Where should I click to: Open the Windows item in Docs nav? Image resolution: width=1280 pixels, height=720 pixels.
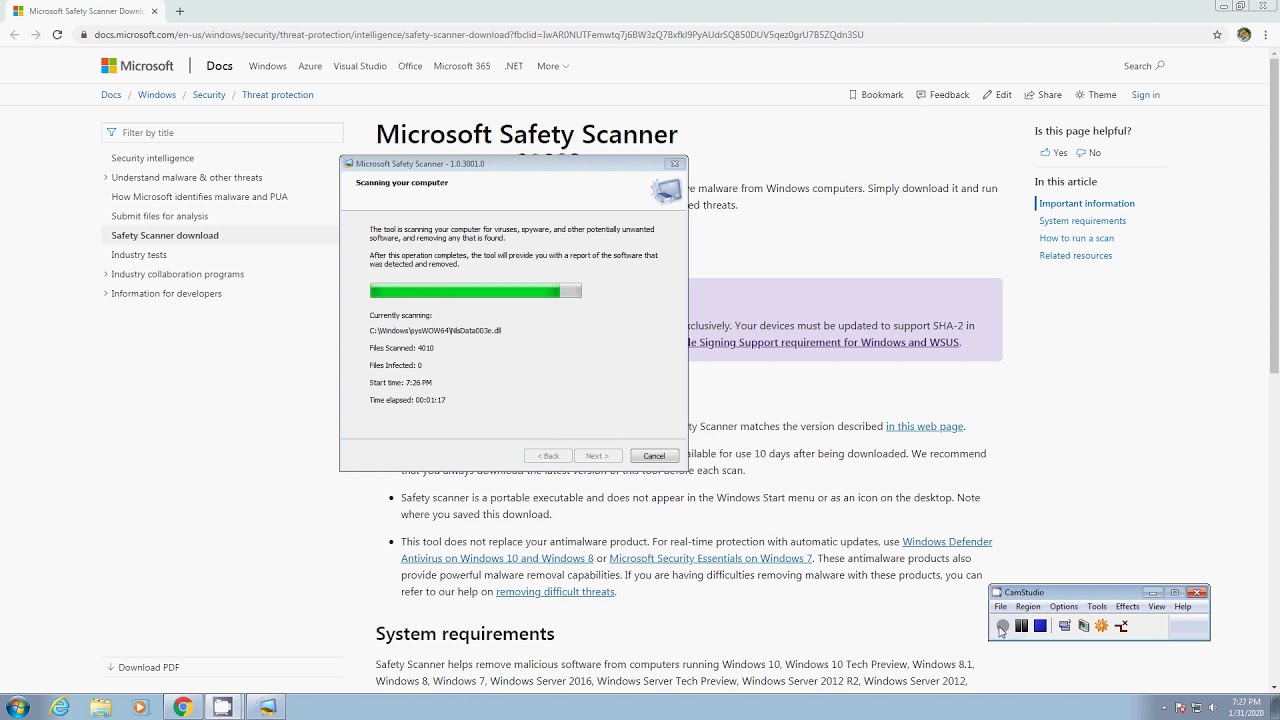267,66
